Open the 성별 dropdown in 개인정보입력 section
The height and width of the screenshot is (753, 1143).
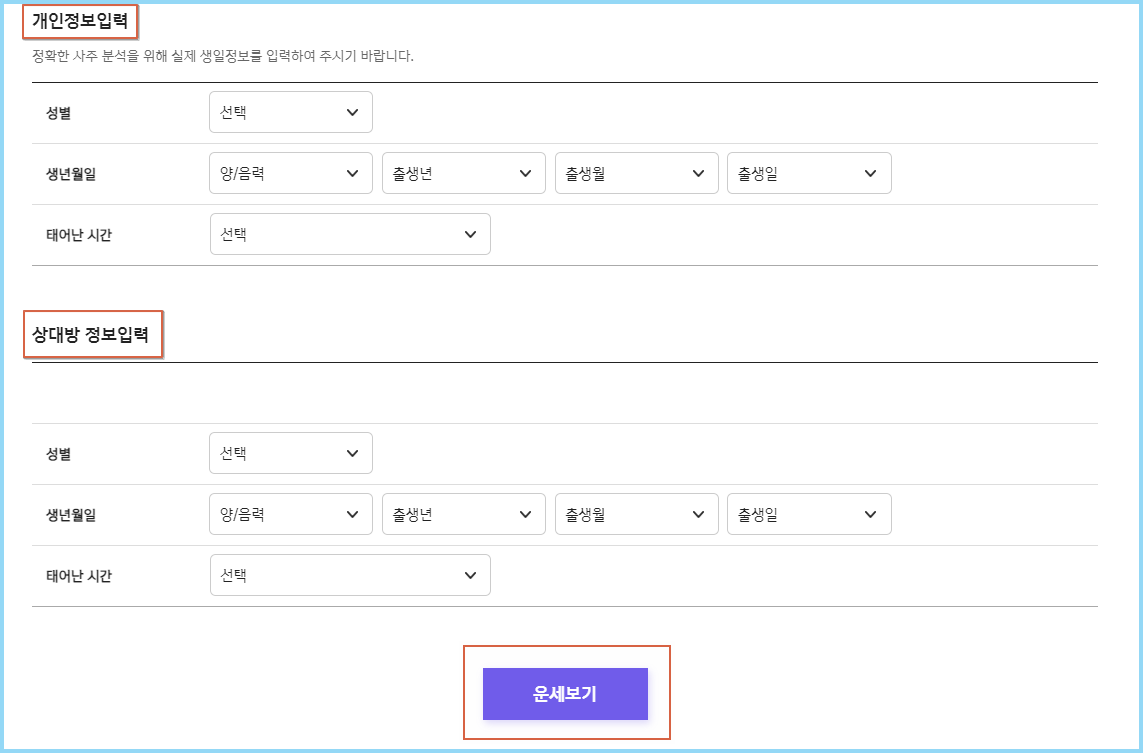pos(290,111)
